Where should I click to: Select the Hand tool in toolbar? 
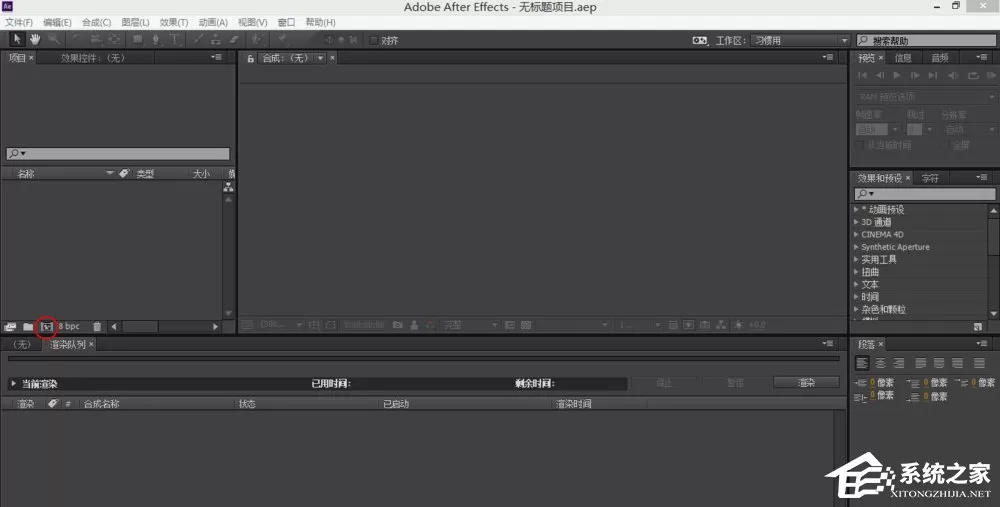tap(34, 40)
